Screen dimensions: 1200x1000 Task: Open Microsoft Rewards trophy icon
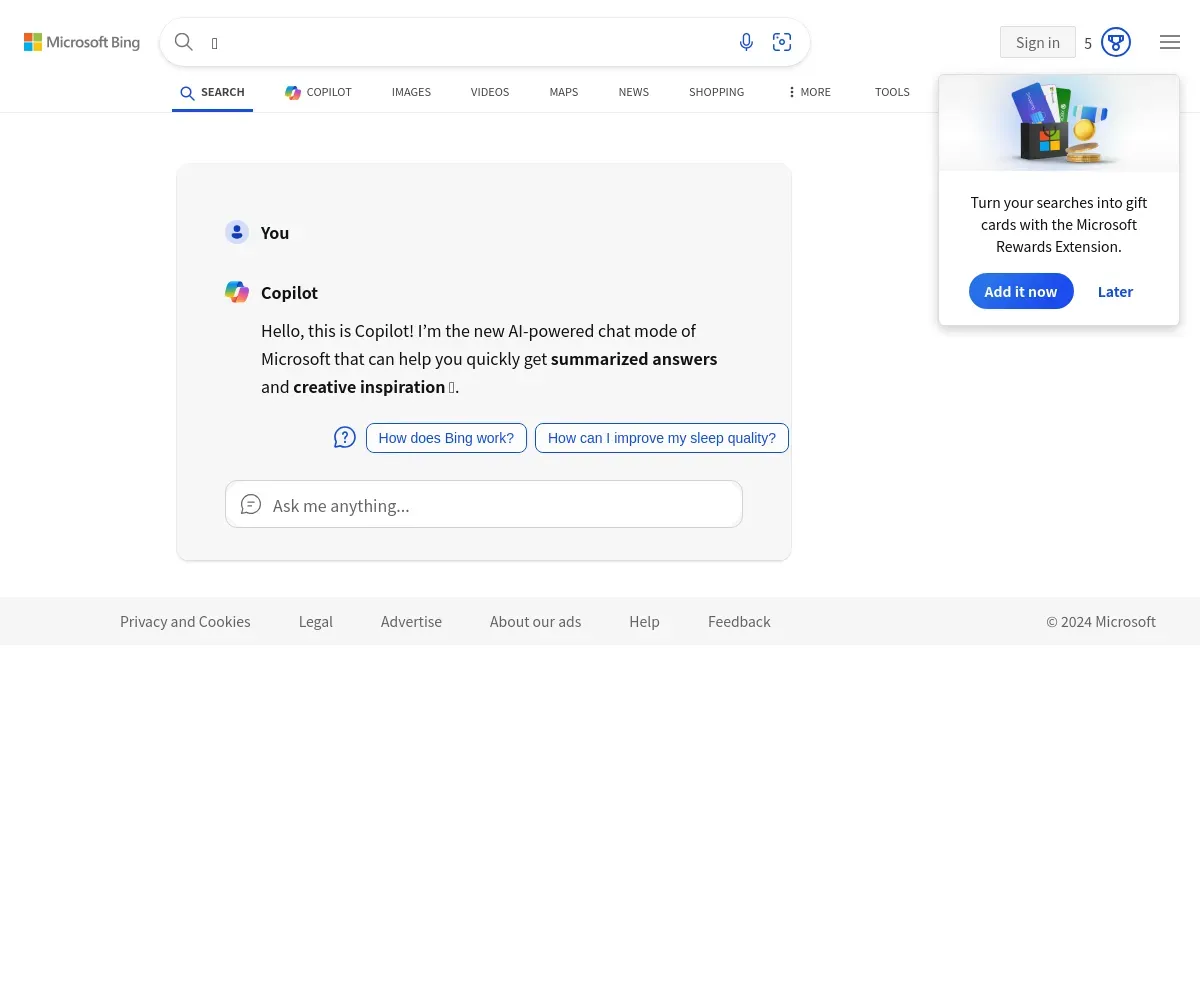(x=1116, y=42)
